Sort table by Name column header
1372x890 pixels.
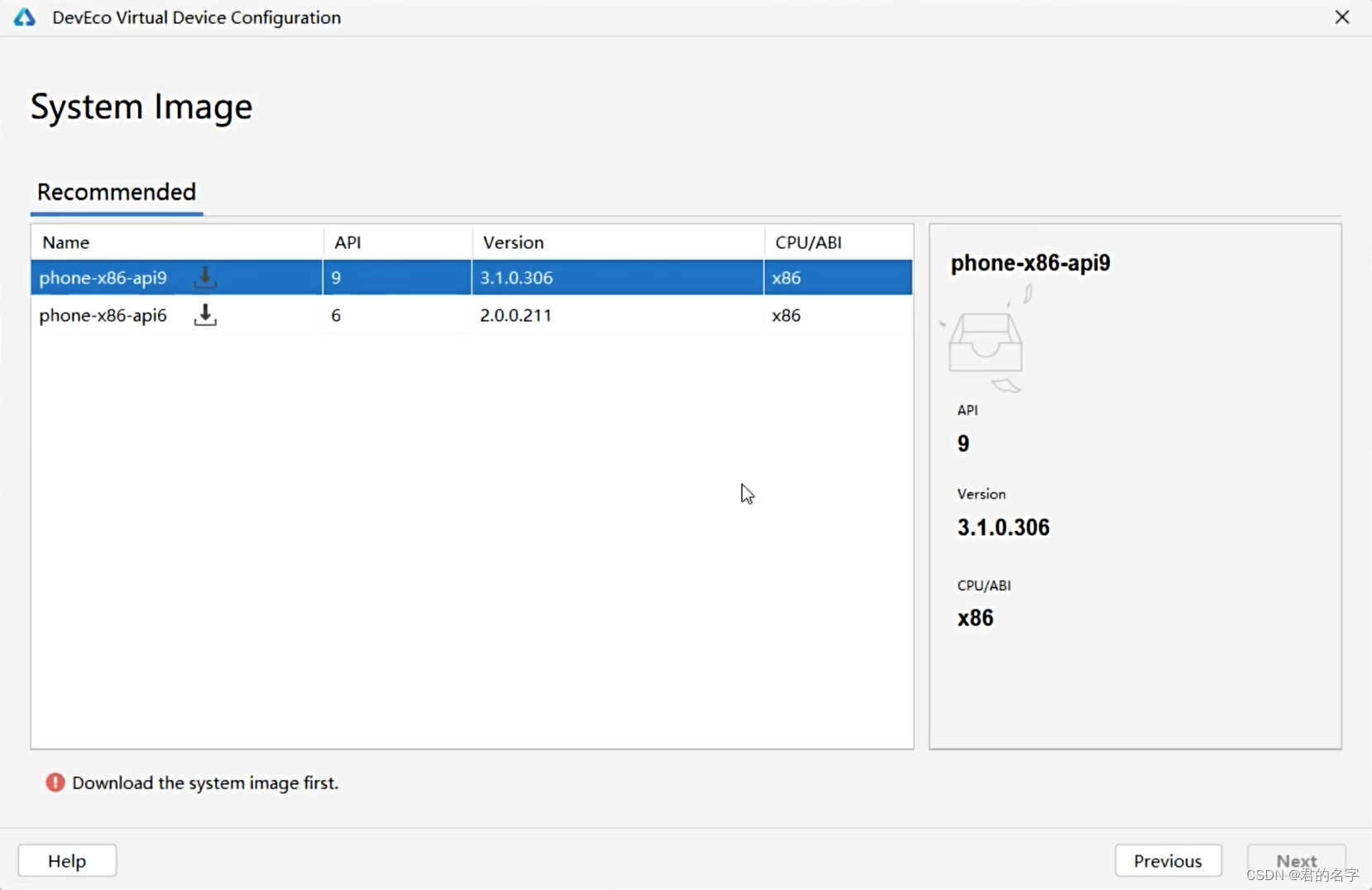pos(177,242)
